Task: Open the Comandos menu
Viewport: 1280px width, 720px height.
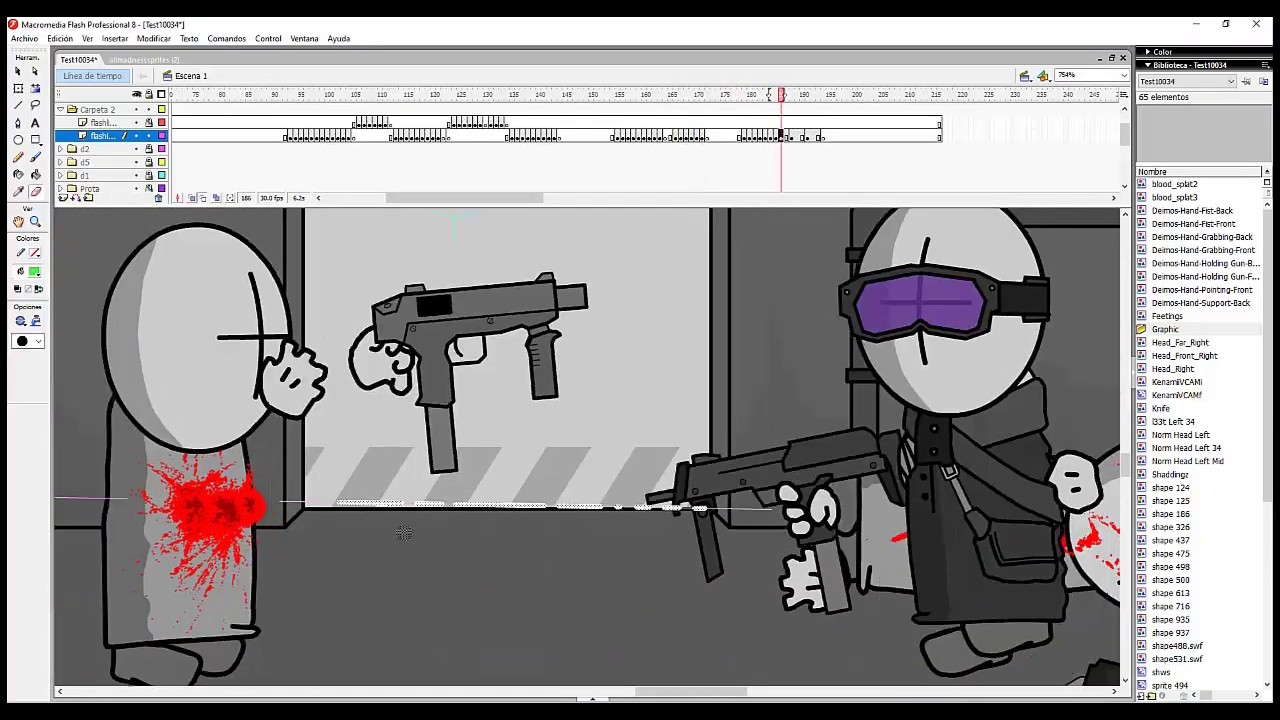Action: [227, 39]
